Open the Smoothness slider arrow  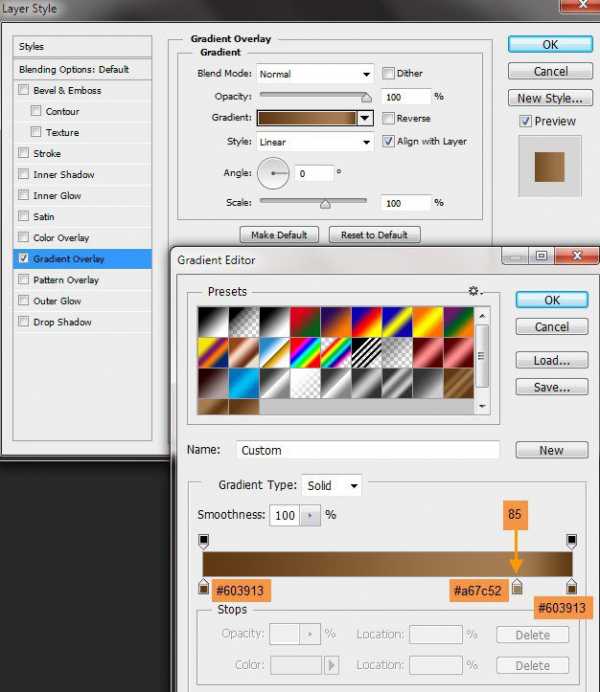coord(310,515)
